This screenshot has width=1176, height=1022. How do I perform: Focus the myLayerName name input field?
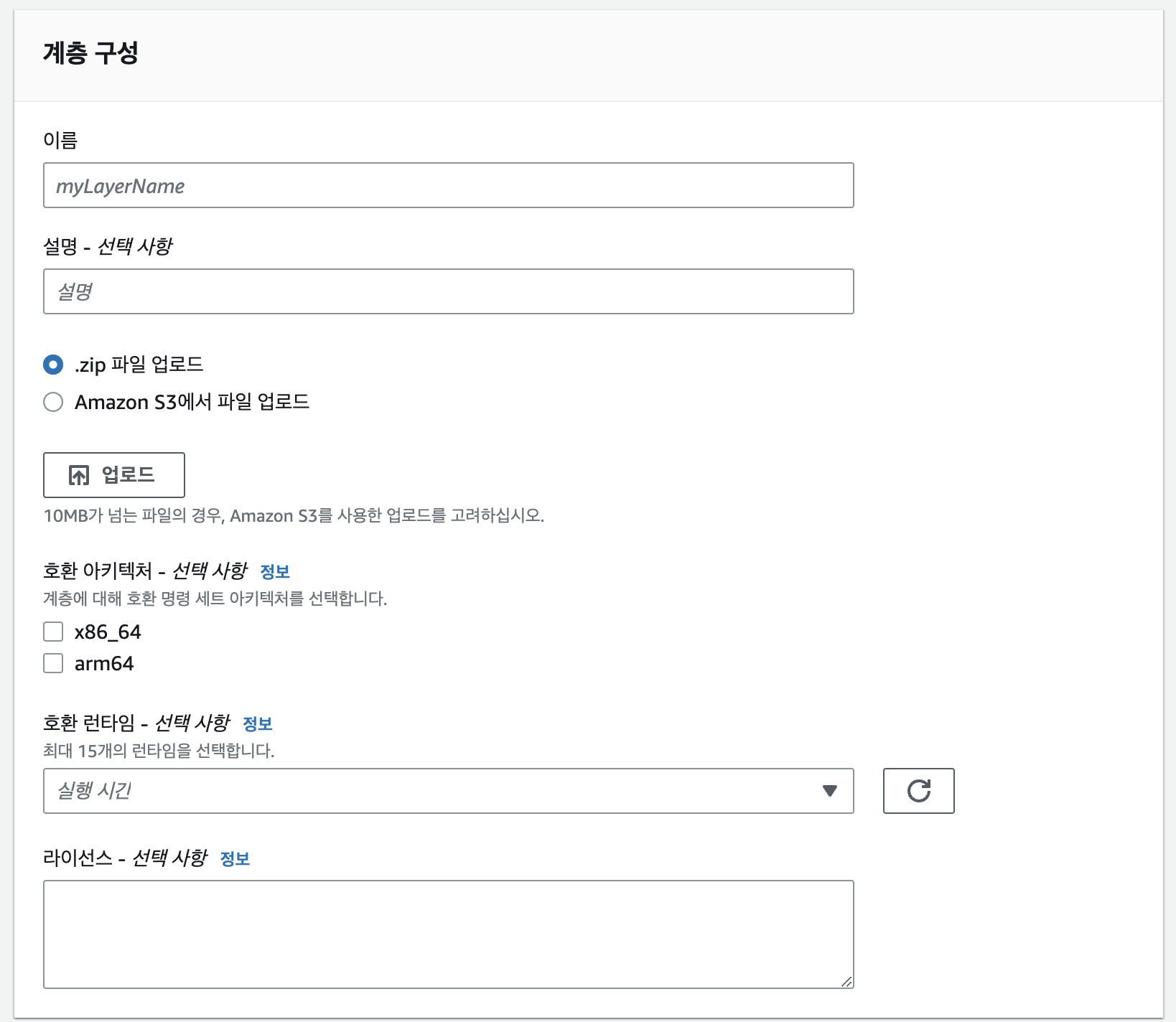click(449, 185)
